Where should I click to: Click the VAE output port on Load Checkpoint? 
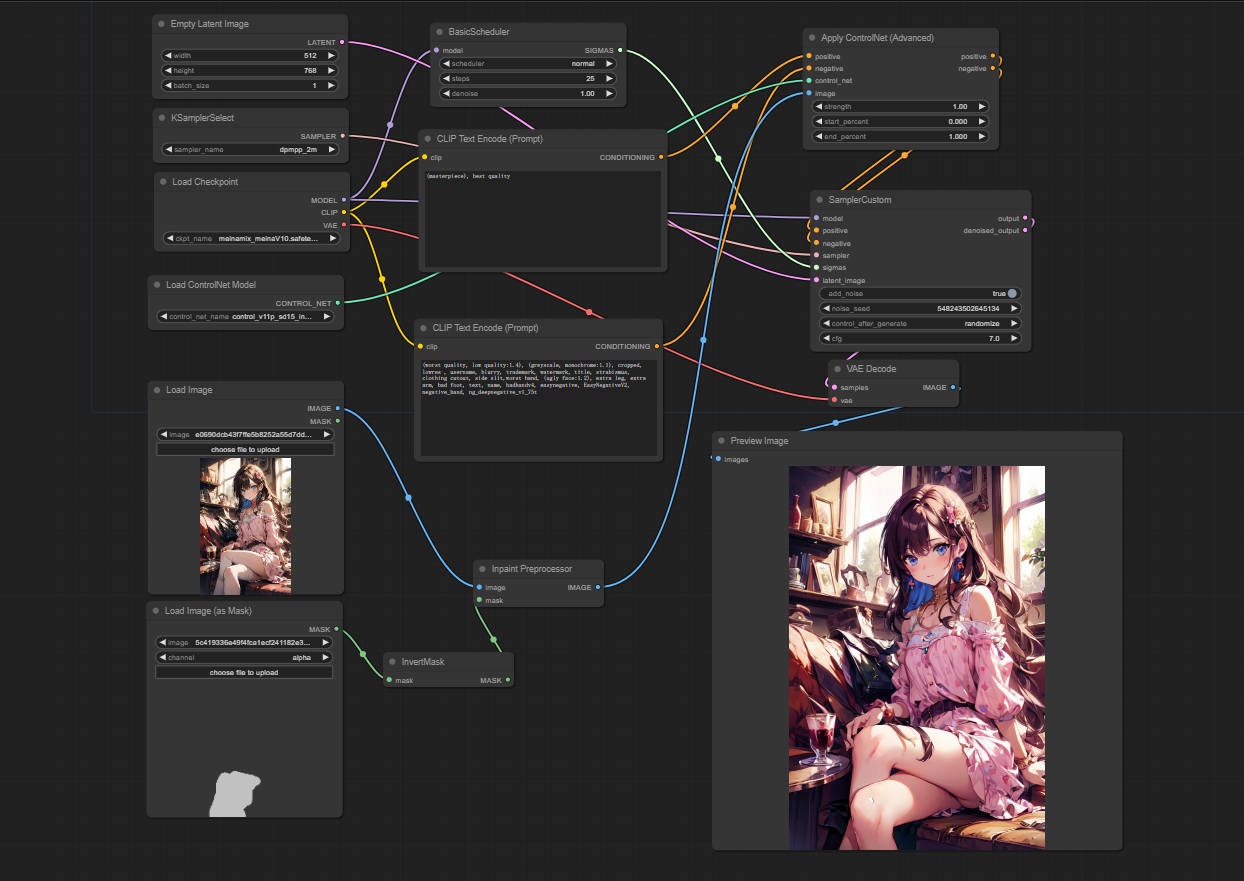point(344,225)
